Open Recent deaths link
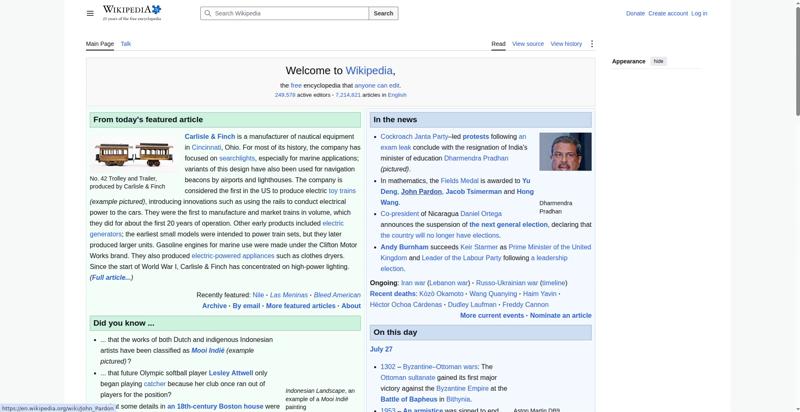800x412 pixels. [x=393, y=294]
